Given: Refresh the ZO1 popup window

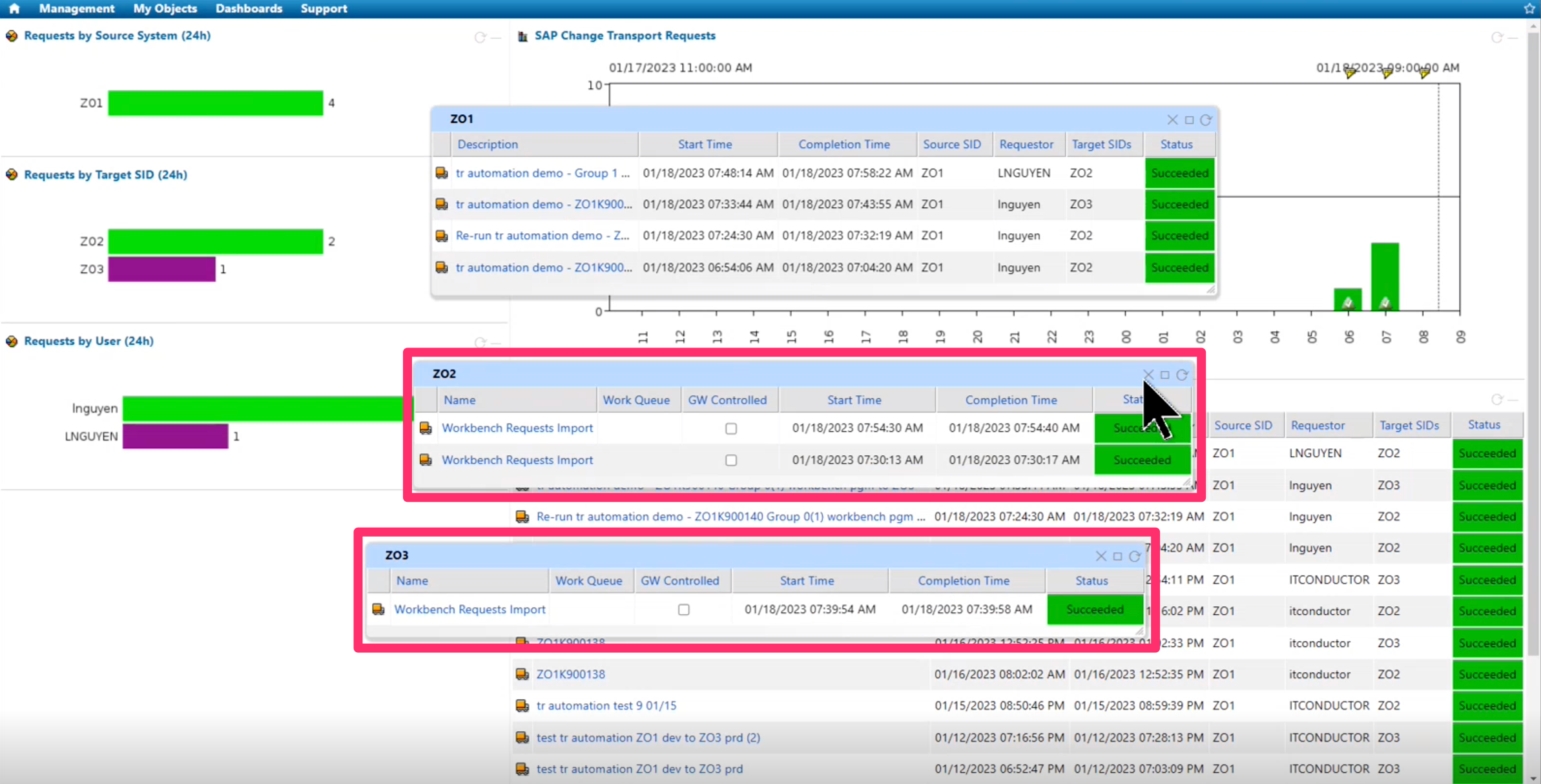Looking at the screenshot, I should pyautogui.click(x=1205, y=119).
